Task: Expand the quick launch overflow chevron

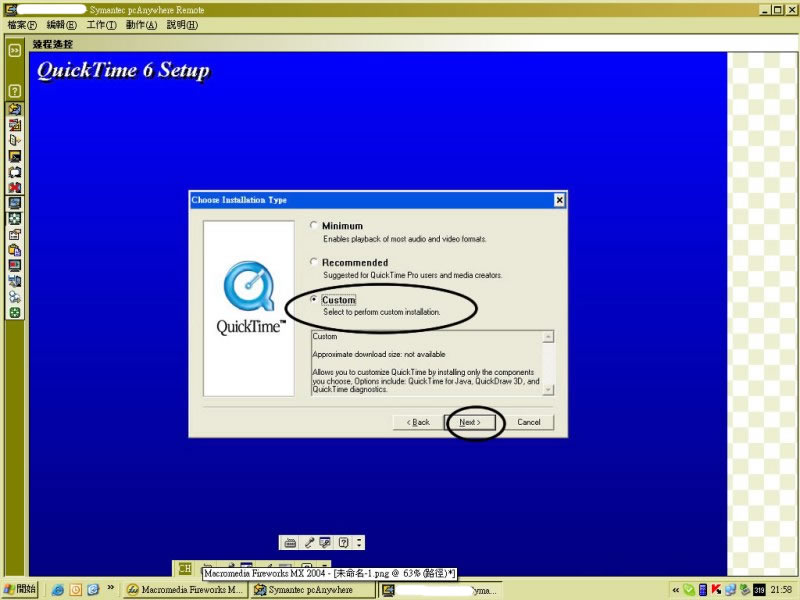Action: (110, 588)
